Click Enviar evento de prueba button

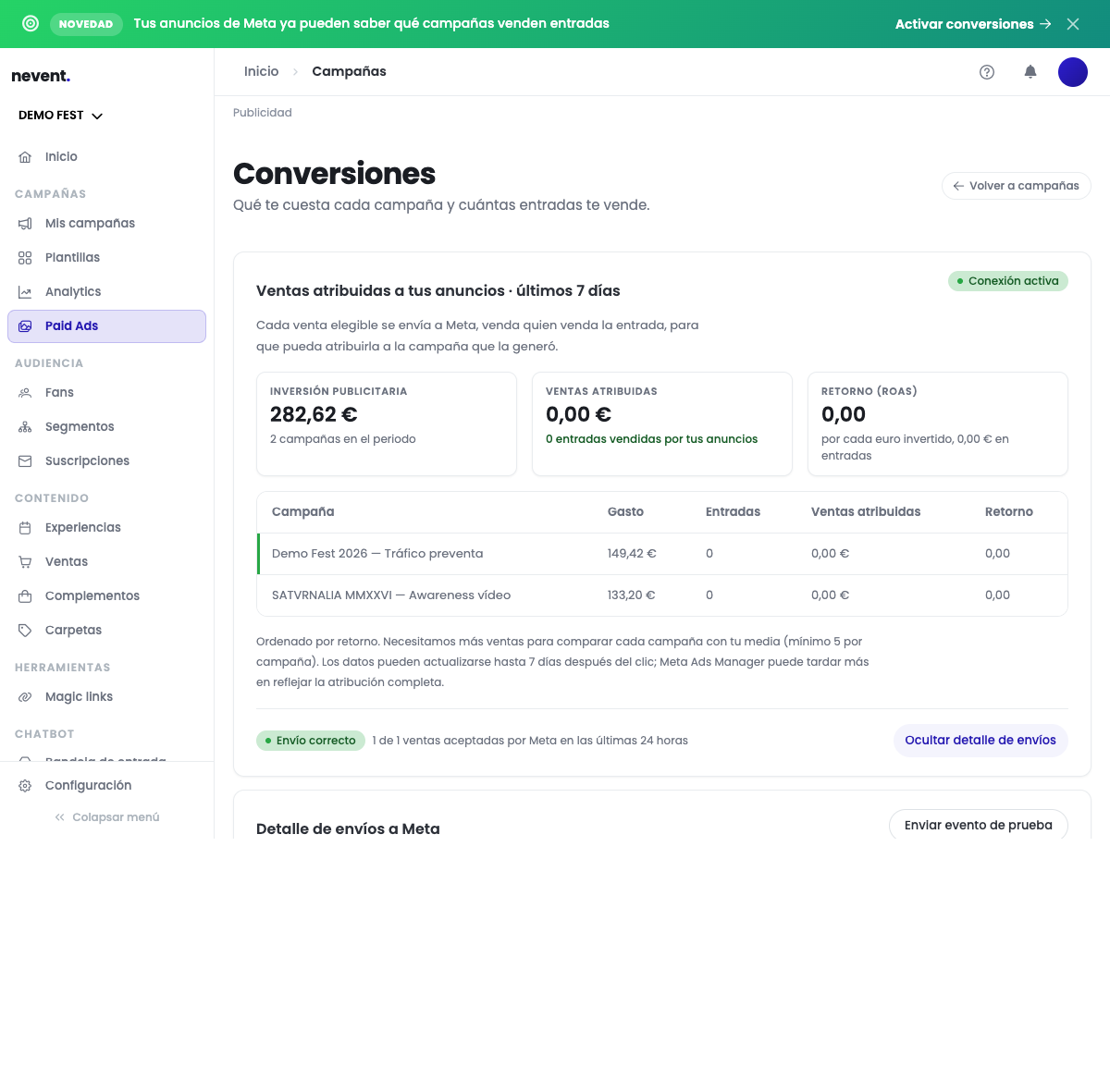point(979,826)
